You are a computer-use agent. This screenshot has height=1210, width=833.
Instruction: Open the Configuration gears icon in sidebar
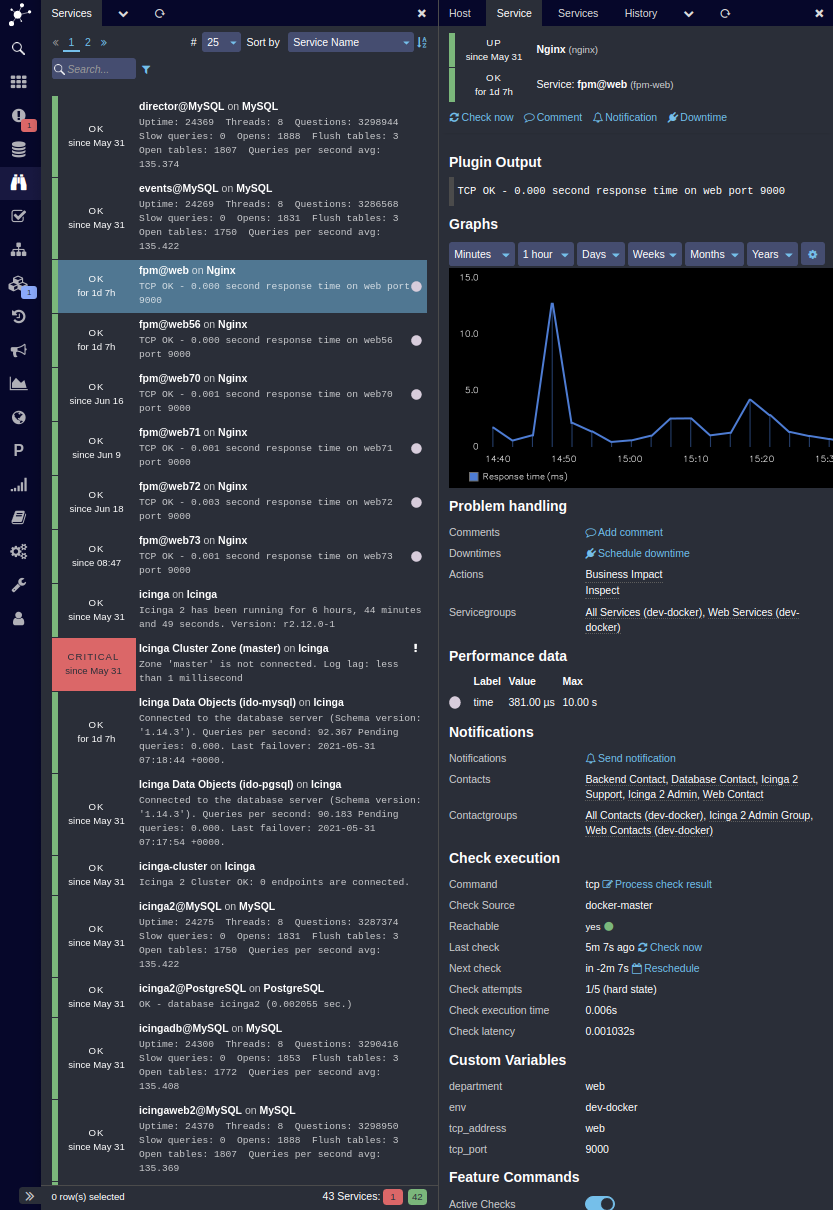coord(18,551)
